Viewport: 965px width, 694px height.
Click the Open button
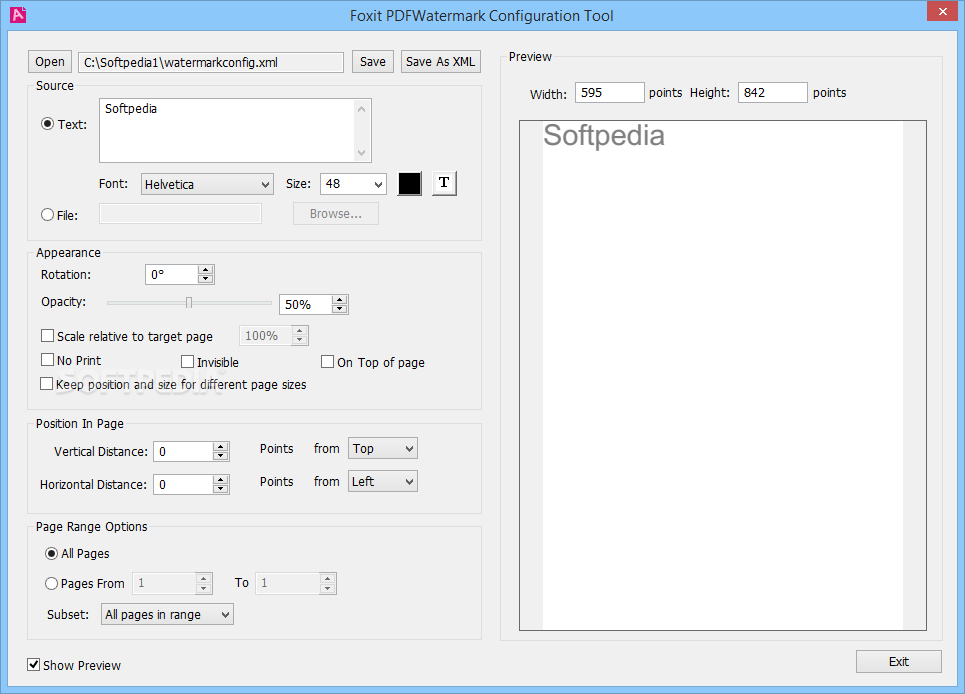click(x=50, y=62)
